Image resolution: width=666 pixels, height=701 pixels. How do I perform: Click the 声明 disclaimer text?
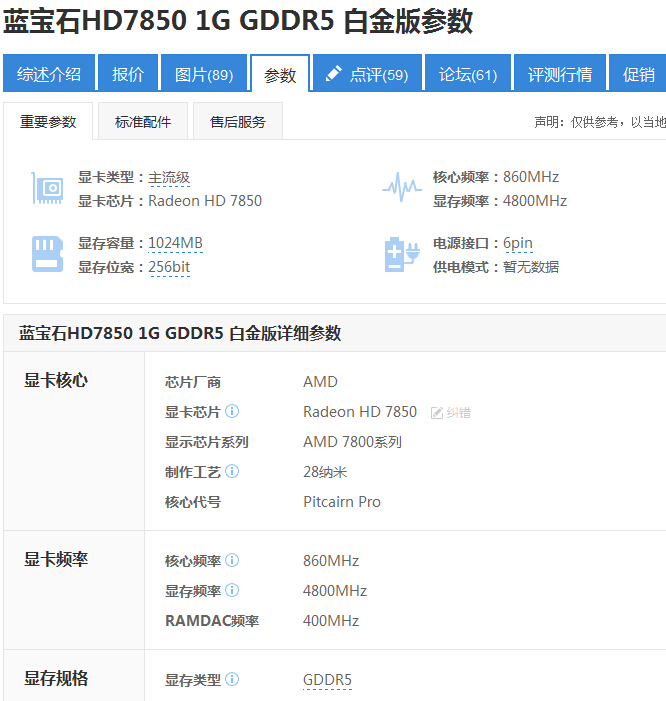(600, 122)
